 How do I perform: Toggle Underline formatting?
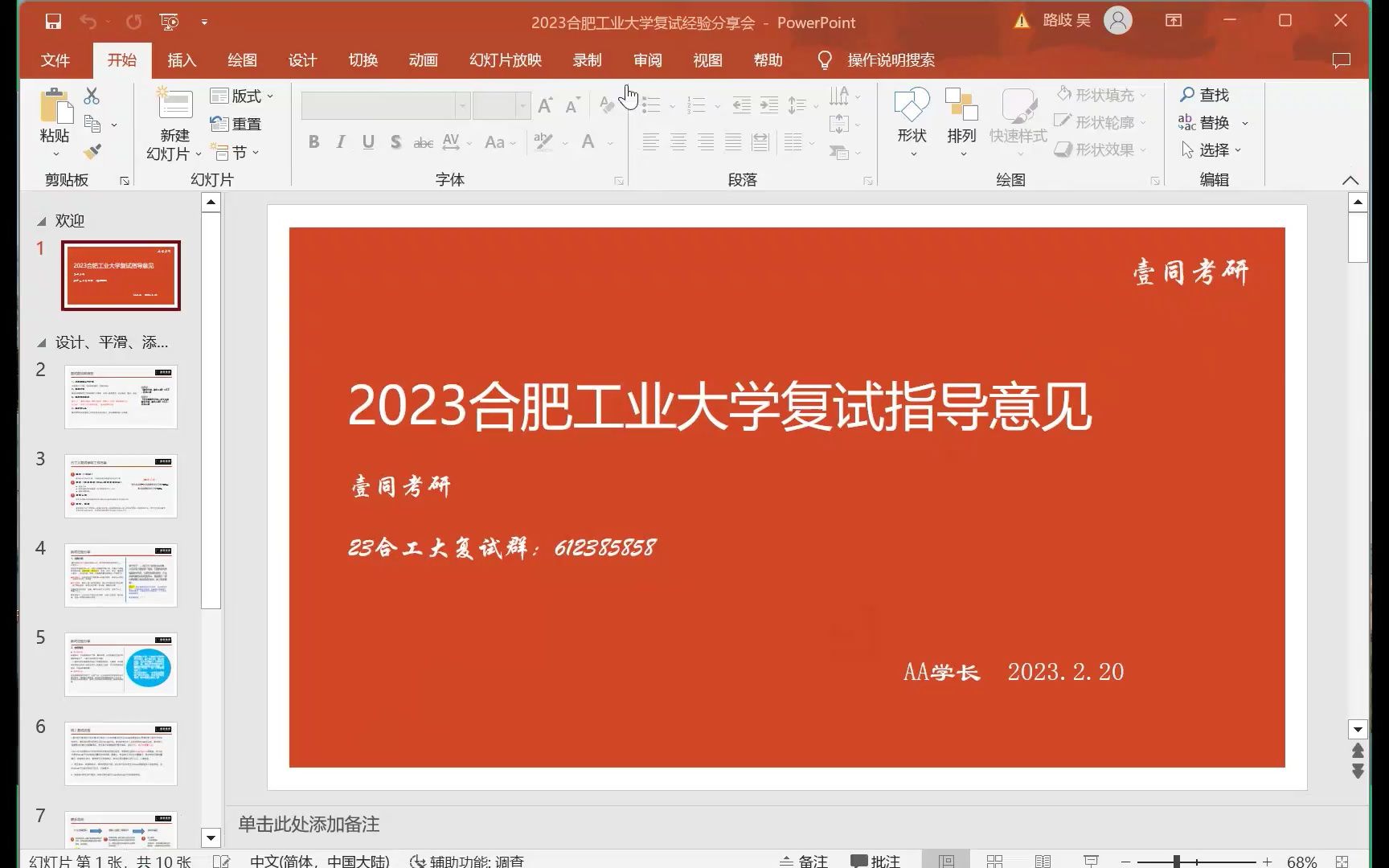click(368, 142)
